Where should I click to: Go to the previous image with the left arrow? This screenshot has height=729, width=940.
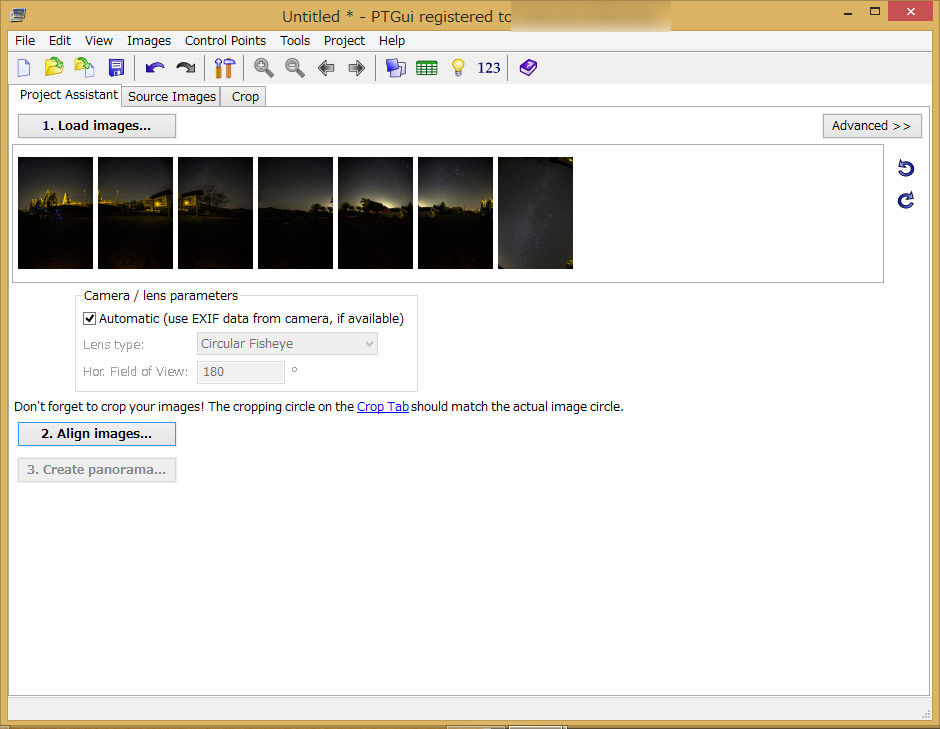(326, 68)
